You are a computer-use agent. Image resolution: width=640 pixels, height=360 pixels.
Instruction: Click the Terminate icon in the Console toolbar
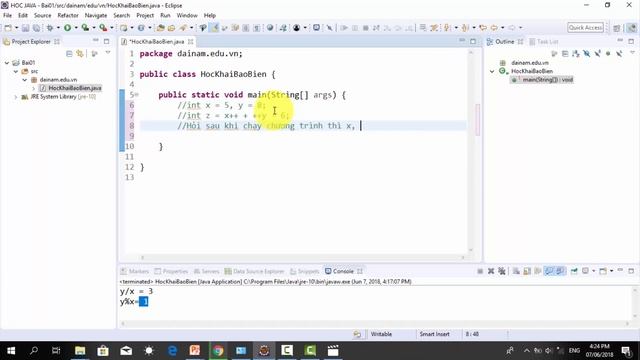480,271
